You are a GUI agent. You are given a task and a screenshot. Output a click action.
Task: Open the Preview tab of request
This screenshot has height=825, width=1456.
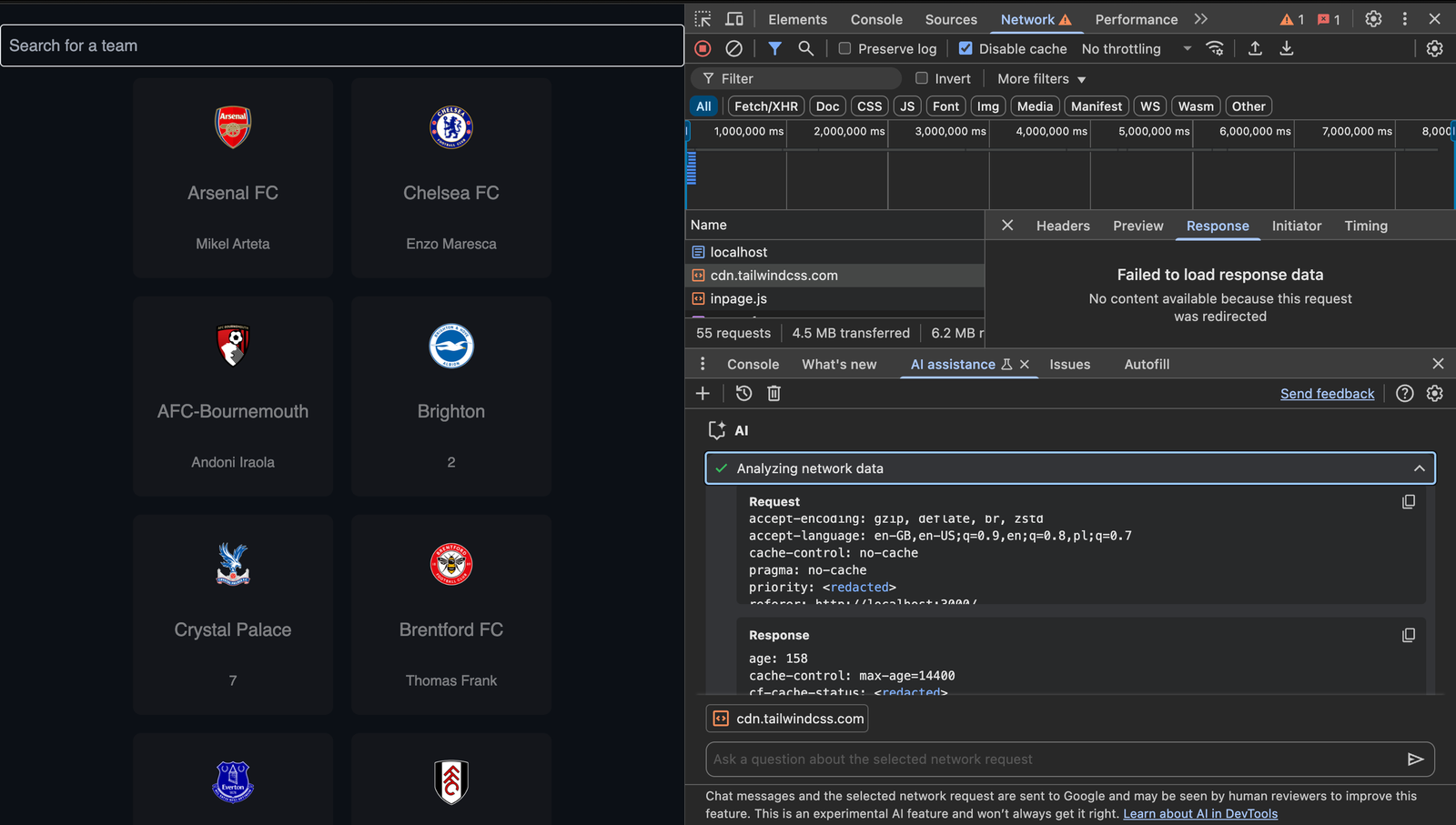pyautogui.click(x=1137, y=226)
